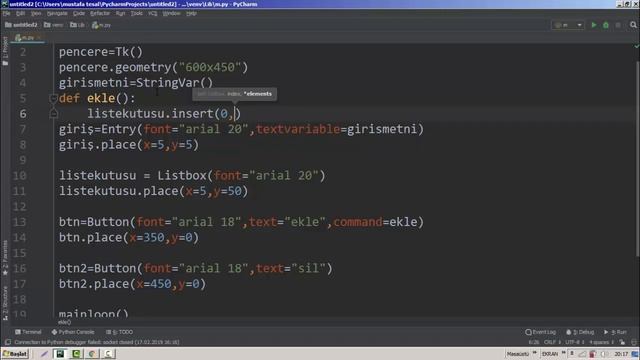640x360 pixels.
Task: Click the Masaüstü toolbar in taskbar
Action: tap(518, 354)
